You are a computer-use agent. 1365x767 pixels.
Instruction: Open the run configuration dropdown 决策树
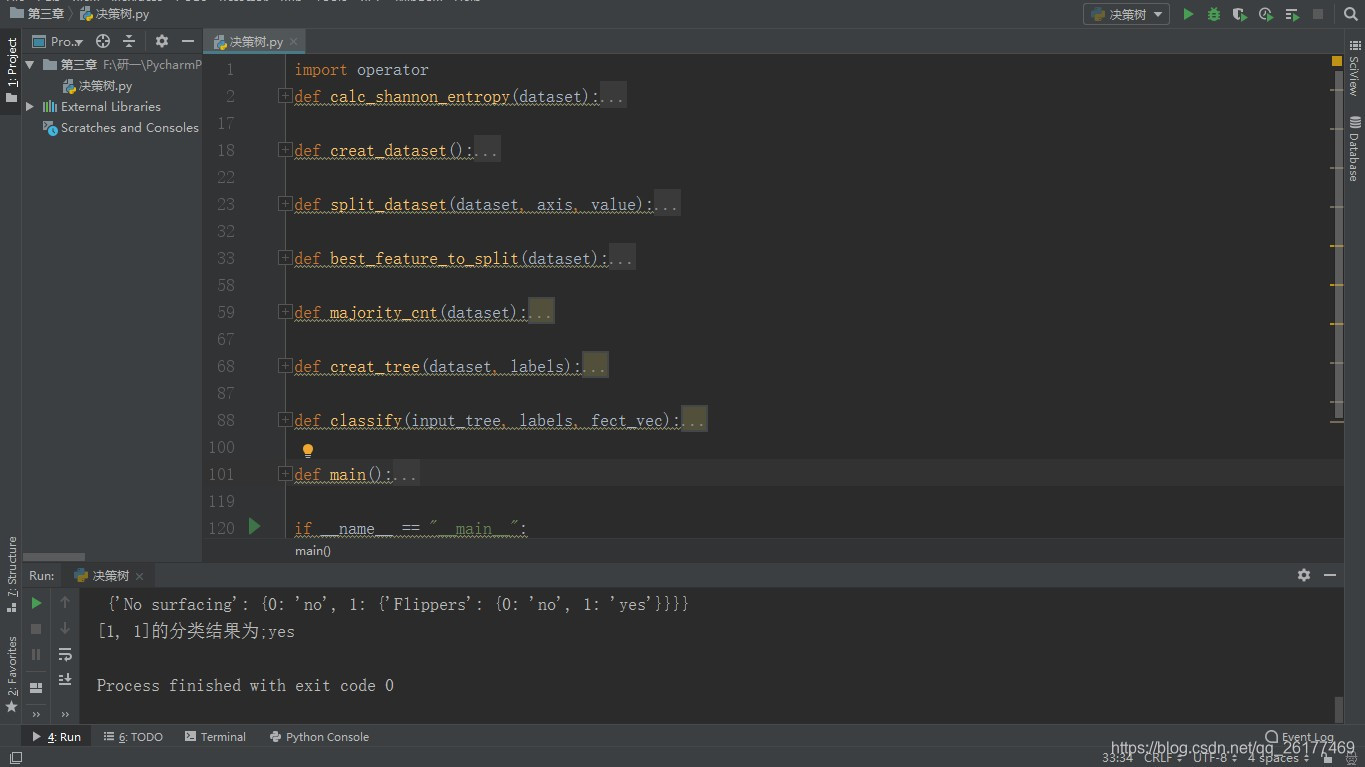click(x=1126, y=14)
